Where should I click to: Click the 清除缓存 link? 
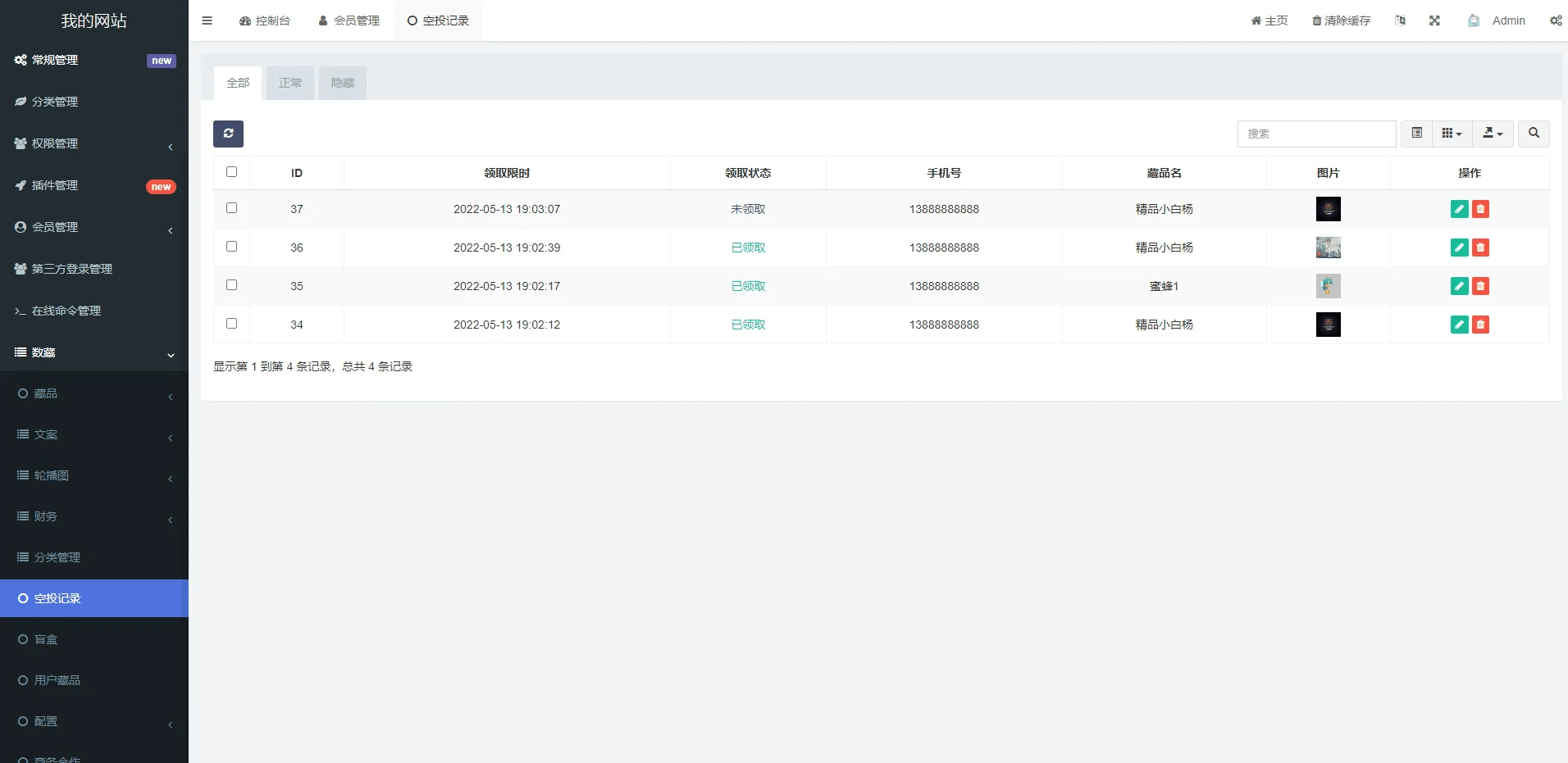[1341, 20]
